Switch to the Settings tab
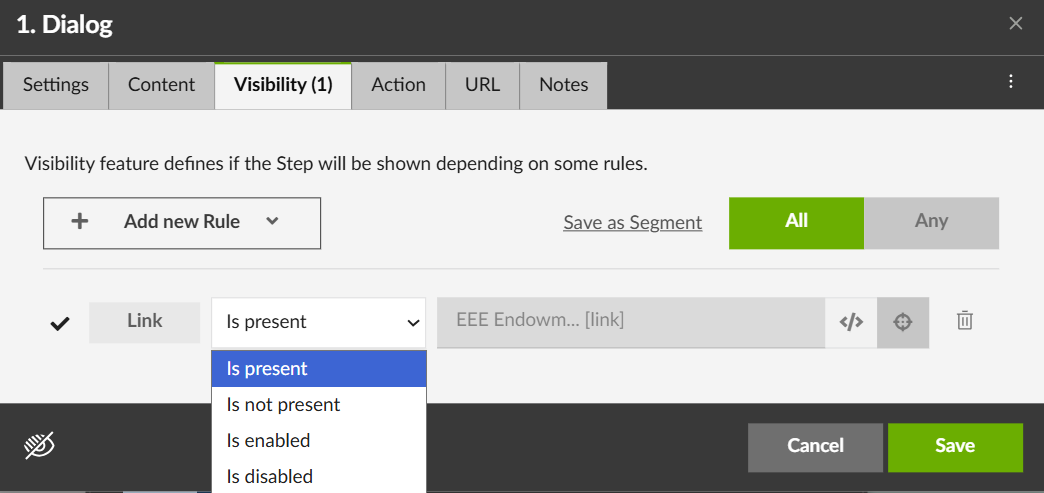This screenshot has width=1044, height=493. point(56,85)
